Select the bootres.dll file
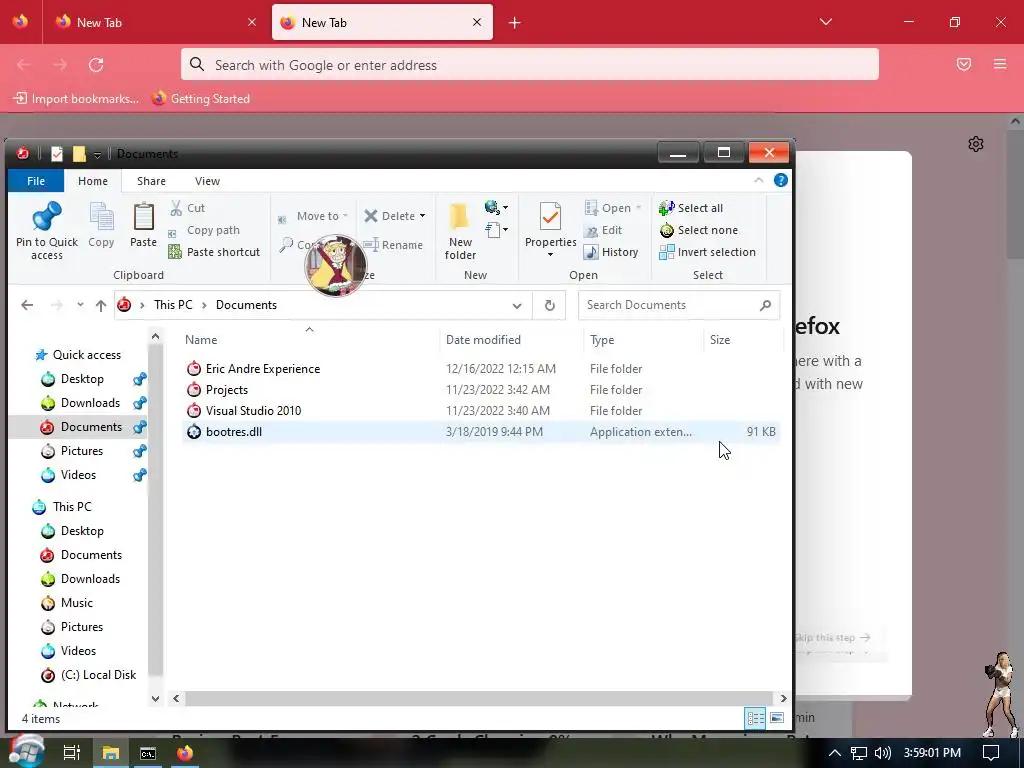 (481, 432)
